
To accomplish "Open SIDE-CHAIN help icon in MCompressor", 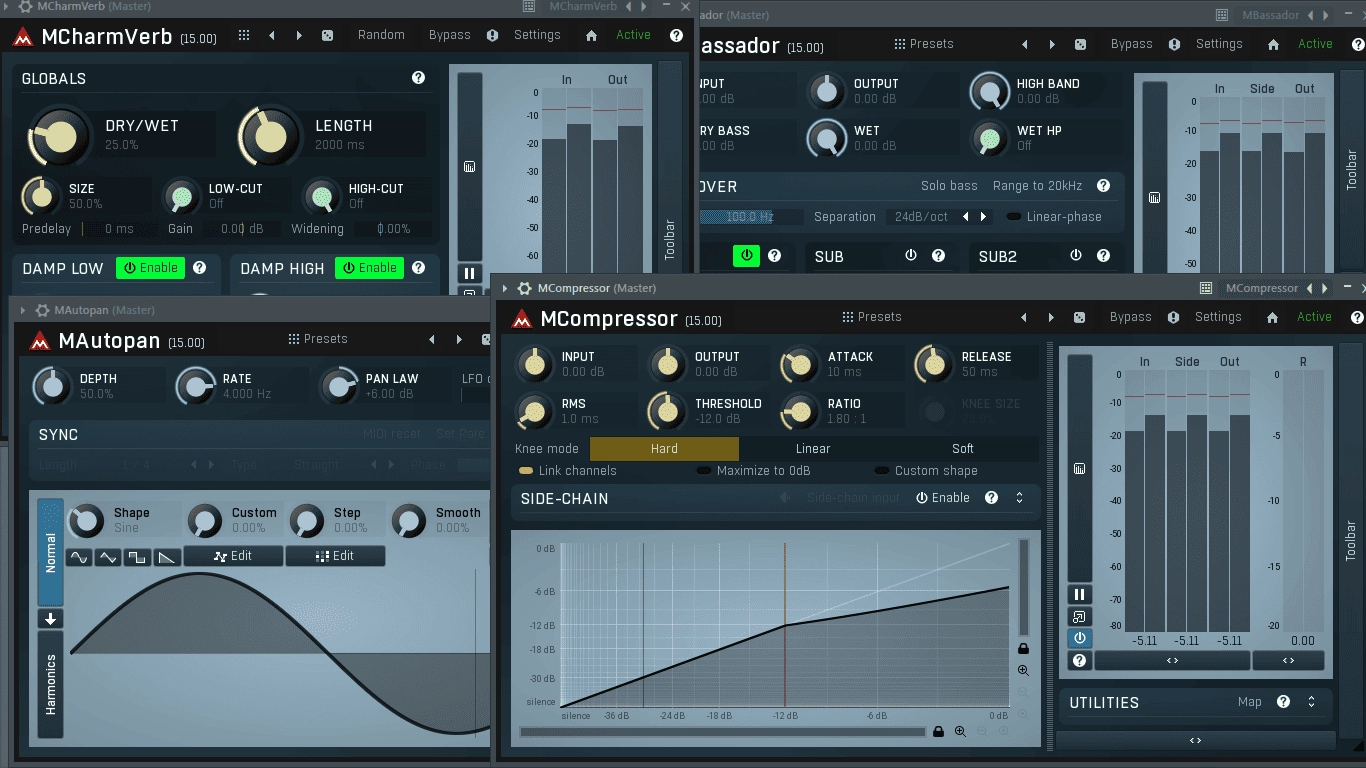I will (x=991, y=497).
